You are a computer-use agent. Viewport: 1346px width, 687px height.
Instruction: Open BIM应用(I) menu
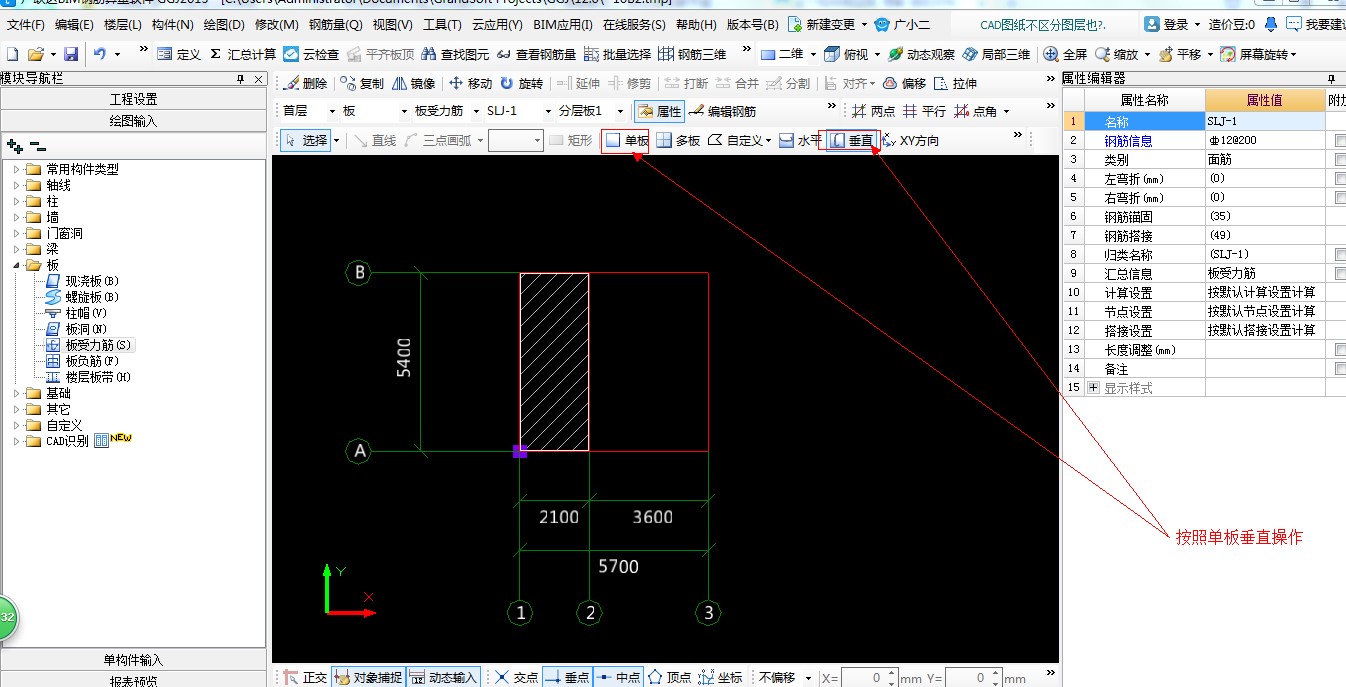pyautogui.click(x=563, y=24)
